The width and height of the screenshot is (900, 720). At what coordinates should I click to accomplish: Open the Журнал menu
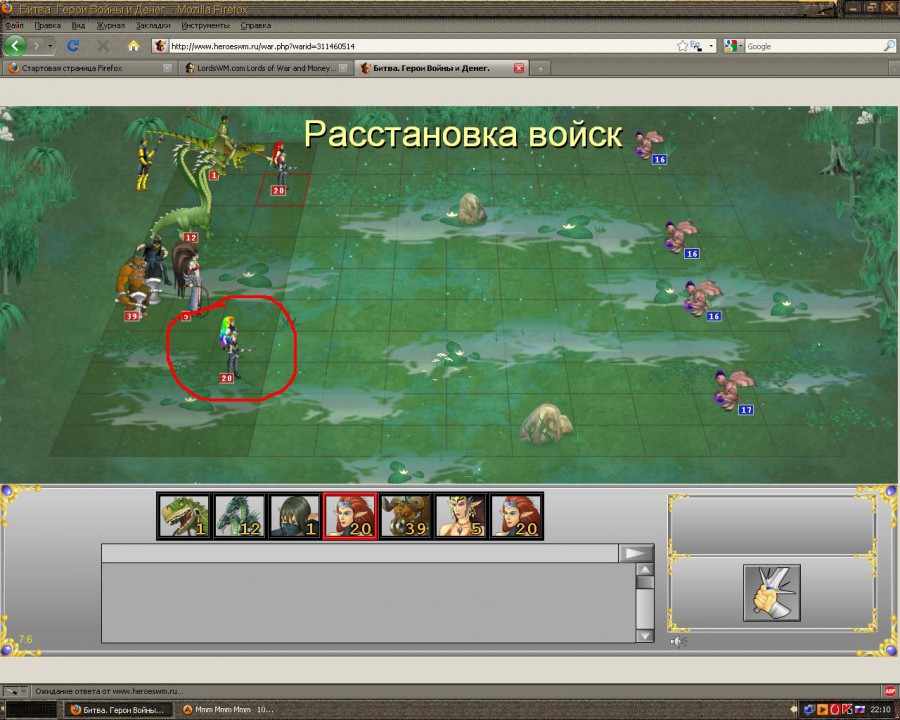point(110,25)
